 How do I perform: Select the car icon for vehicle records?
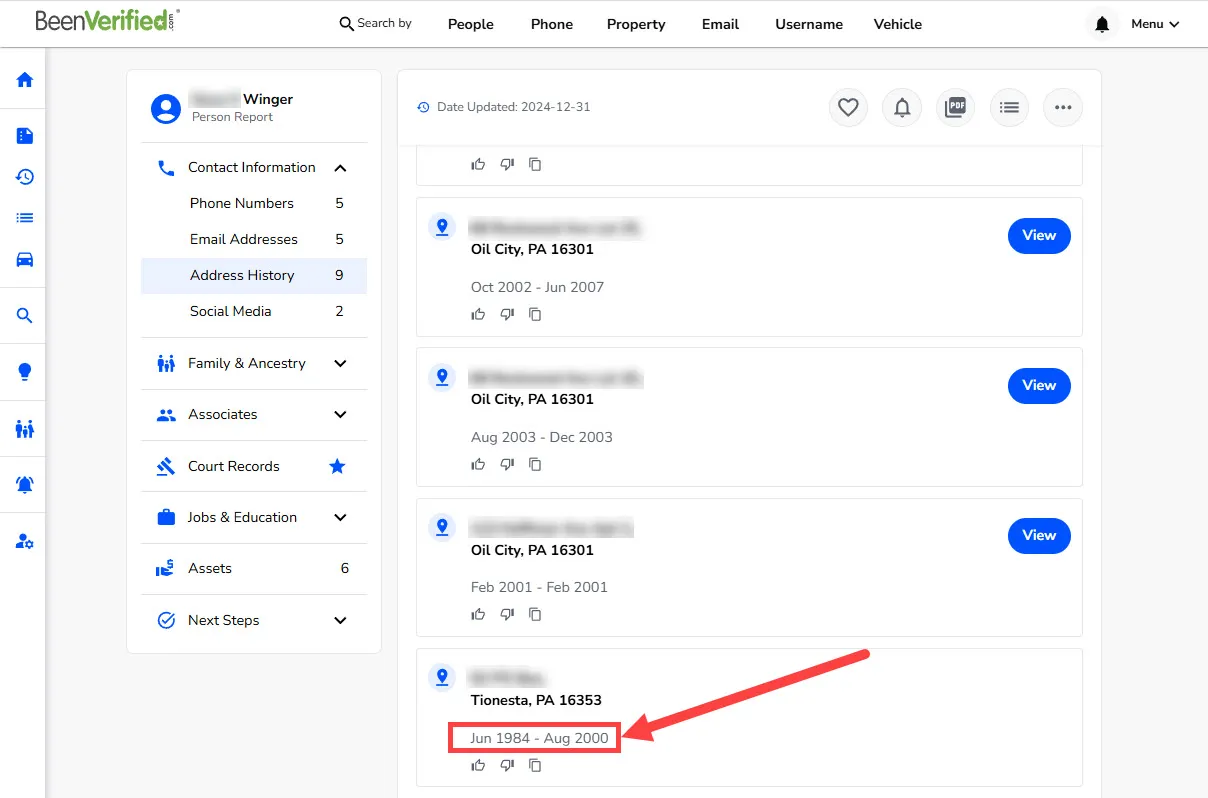(22, 260)
